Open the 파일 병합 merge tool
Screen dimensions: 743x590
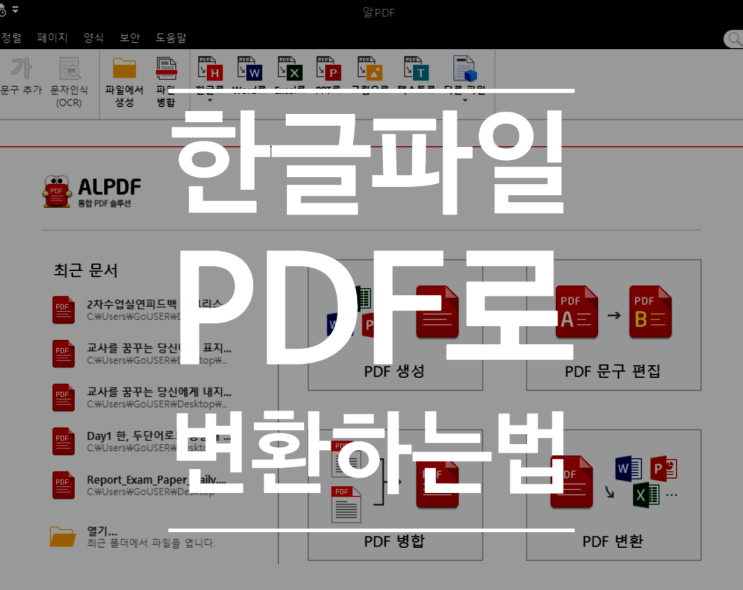point(166,82)
